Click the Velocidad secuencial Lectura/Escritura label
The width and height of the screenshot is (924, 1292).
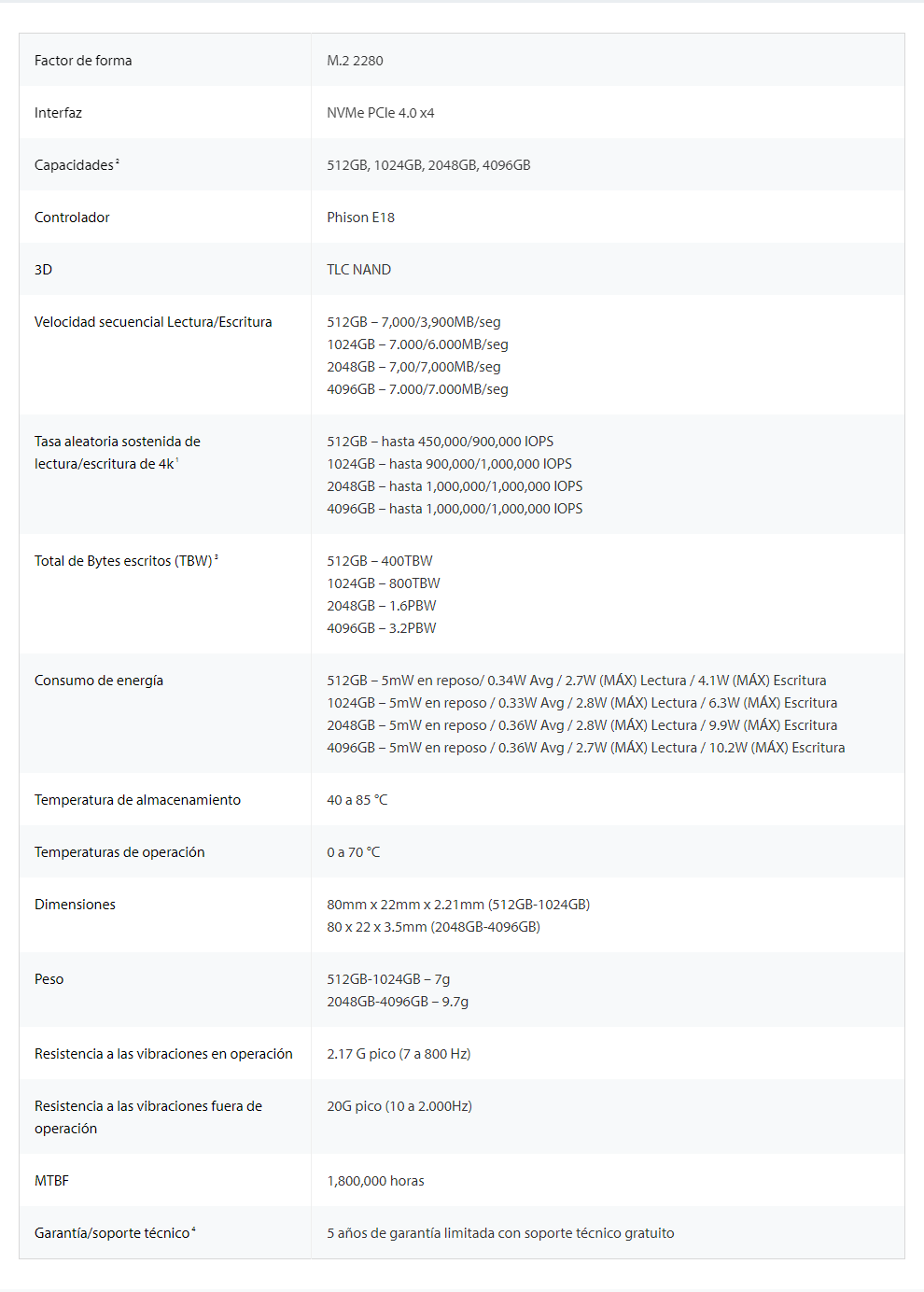click(x=153, y=322)
